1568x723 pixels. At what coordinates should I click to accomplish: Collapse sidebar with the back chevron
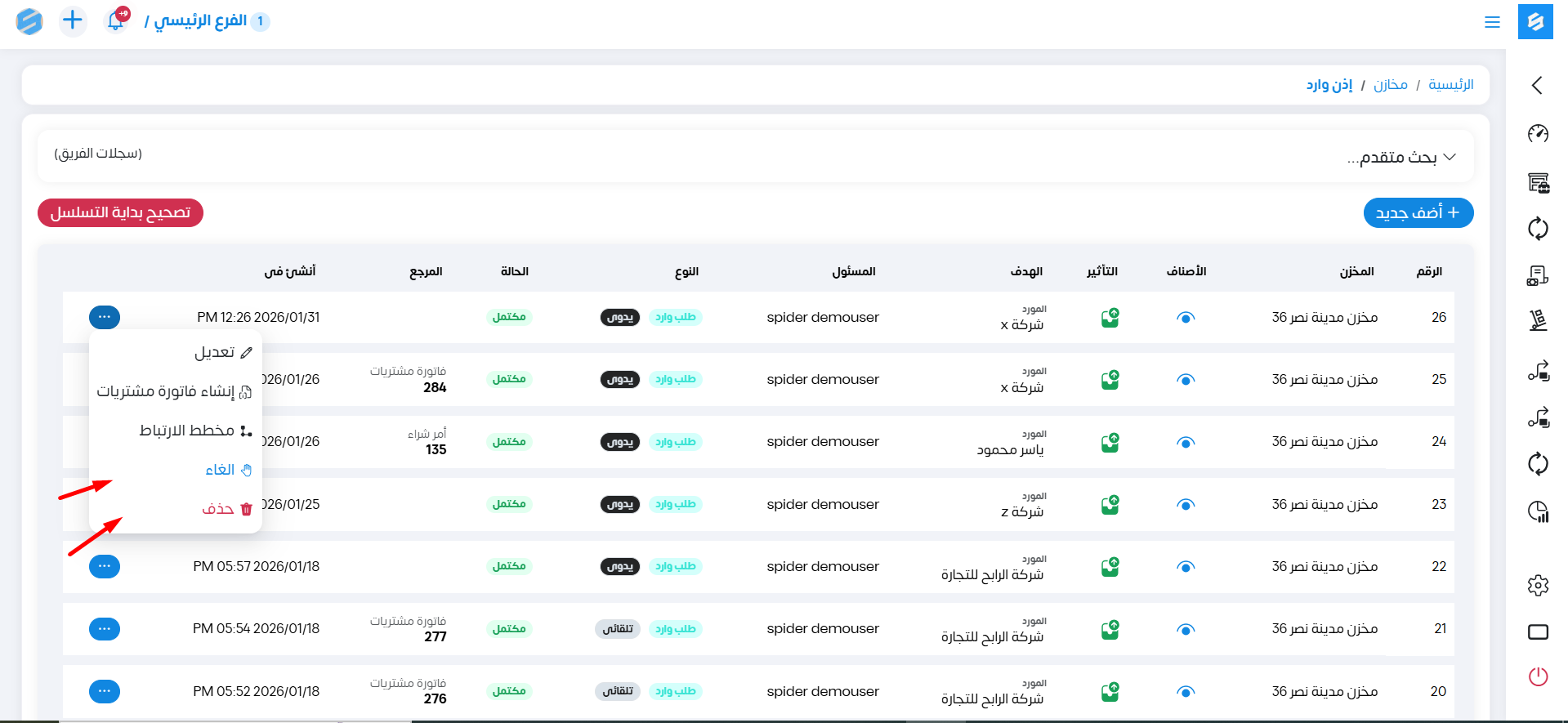(1537, 85)
